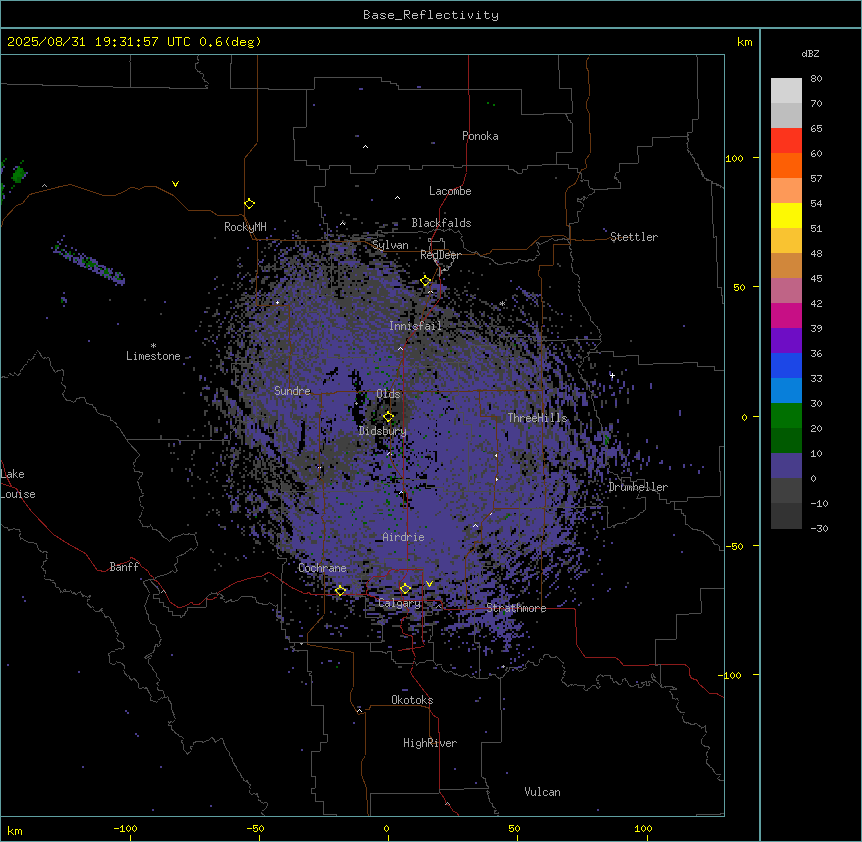This screenshot has height=842, width=862.
Task: Click the Didsbury town label
Action: coord(383,431)
